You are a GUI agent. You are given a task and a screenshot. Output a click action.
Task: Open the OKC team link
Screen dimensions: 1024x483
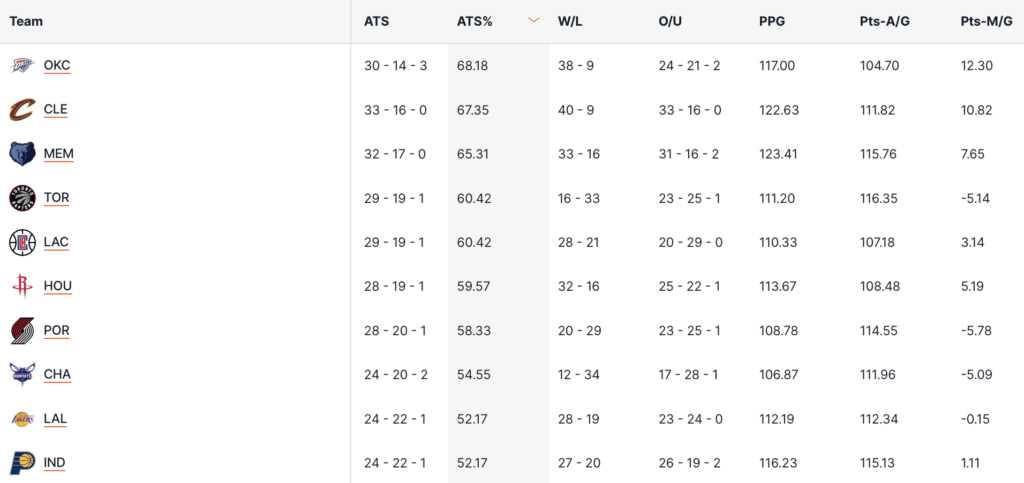(57, 66)
